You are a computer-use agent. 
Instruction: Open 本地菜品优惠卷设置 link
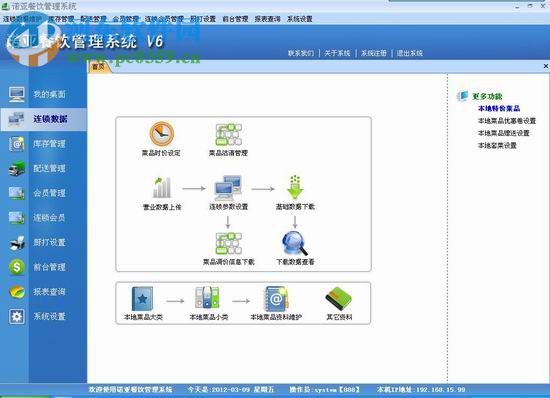click(507, 121)
